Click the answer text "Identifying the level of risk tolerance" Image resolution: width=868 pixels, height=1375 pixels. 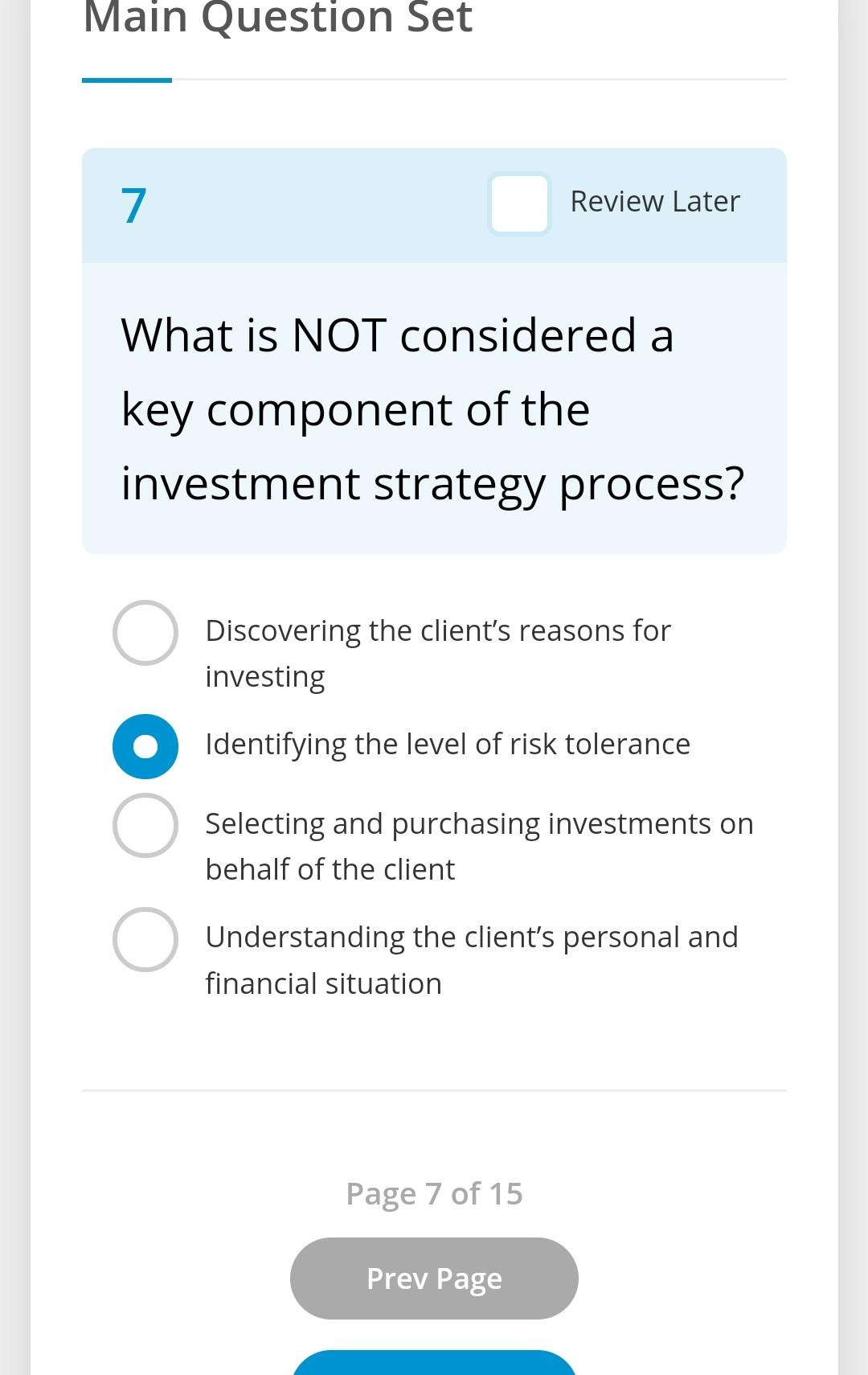[448, 744]
